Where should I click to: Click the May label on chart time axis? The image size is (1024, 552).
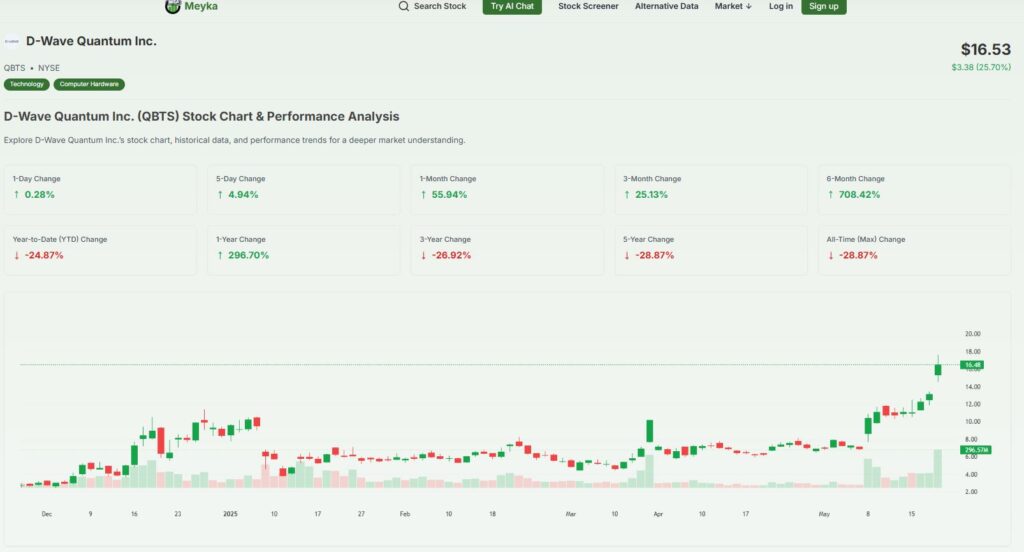coord(824,514)
